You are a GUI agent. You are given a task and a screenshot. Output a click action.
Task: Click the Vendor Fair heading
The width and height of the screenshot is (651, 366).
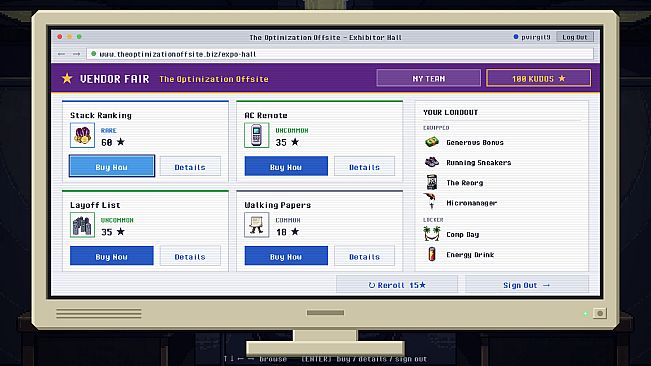point(115,79)
